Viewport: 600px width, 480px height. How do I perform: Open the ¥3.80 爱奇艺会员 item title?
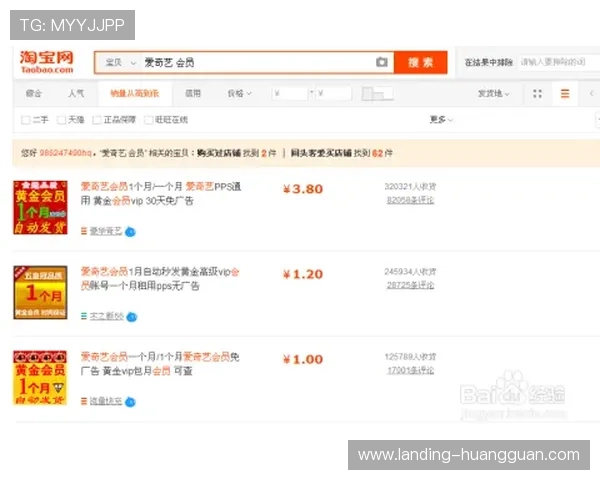(x=161, y=194)
